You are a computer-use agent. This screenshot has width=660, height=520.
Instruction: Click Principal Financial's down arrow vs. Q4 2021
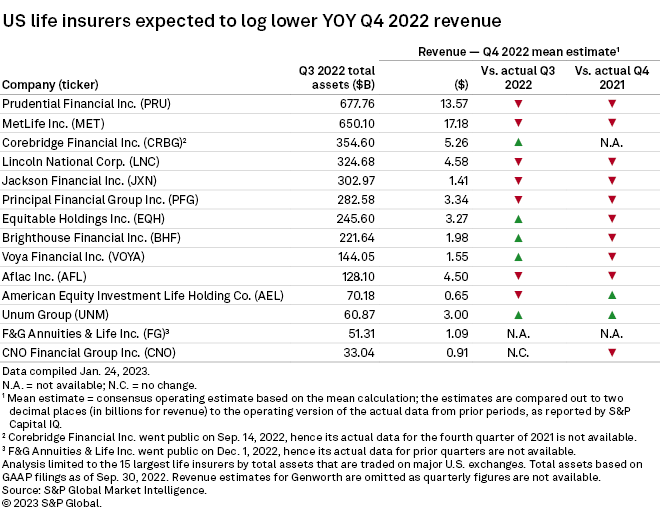[x=612, y=200]
